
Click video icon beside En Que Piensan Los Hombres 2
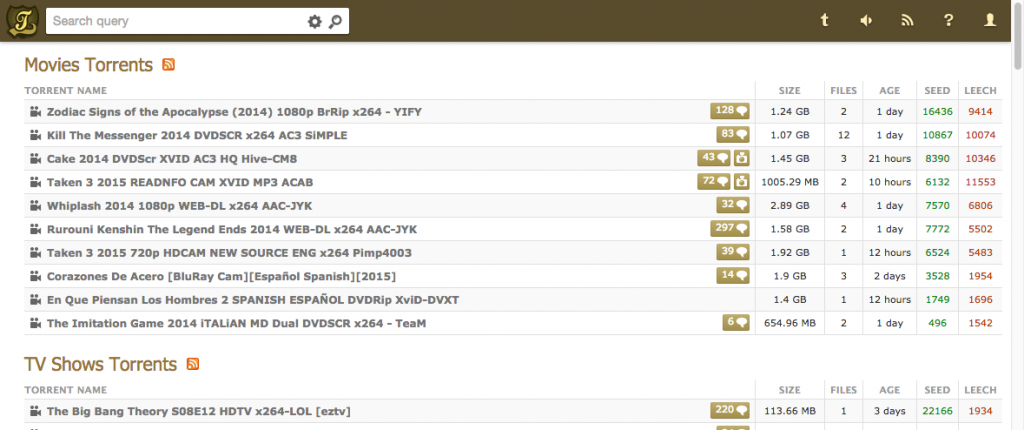point(35,300)
